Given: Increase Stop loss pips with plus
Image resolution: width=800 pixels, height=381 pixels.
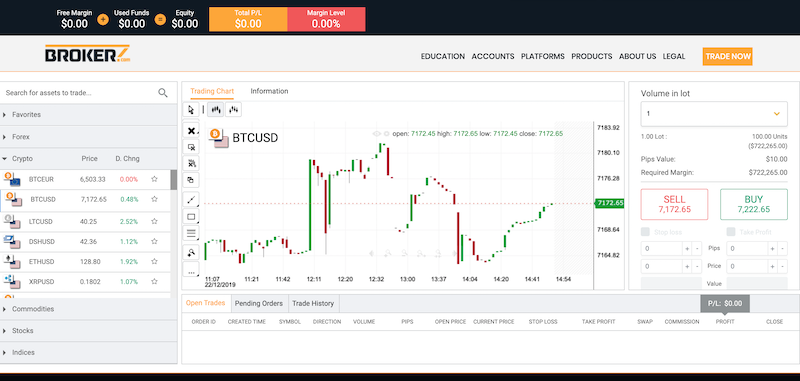Looking at the screenshot, I should pyautogui.click(x=687, y=249).
